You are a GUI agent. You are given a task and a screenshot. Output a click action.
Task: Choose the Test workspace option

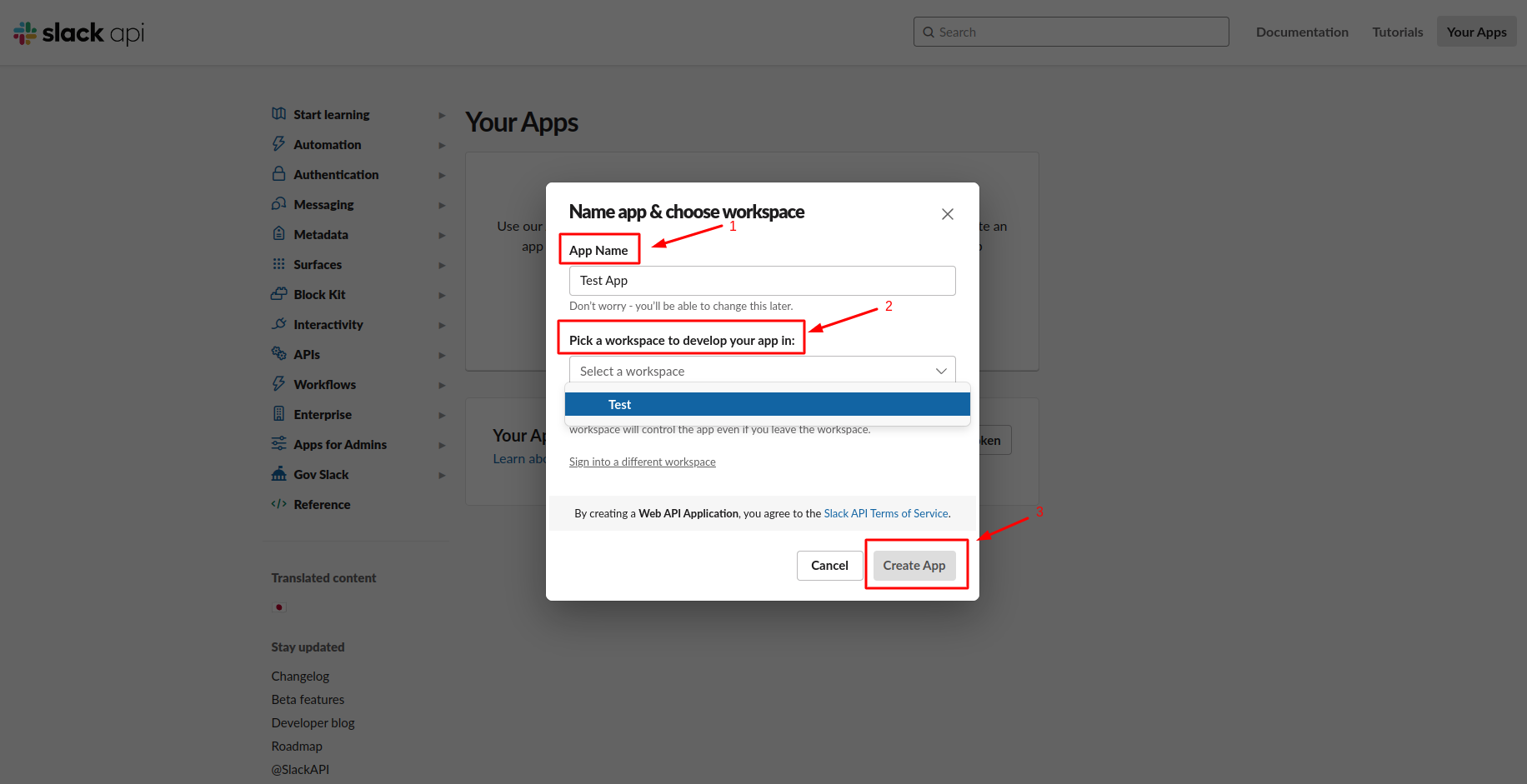[767, 404]
